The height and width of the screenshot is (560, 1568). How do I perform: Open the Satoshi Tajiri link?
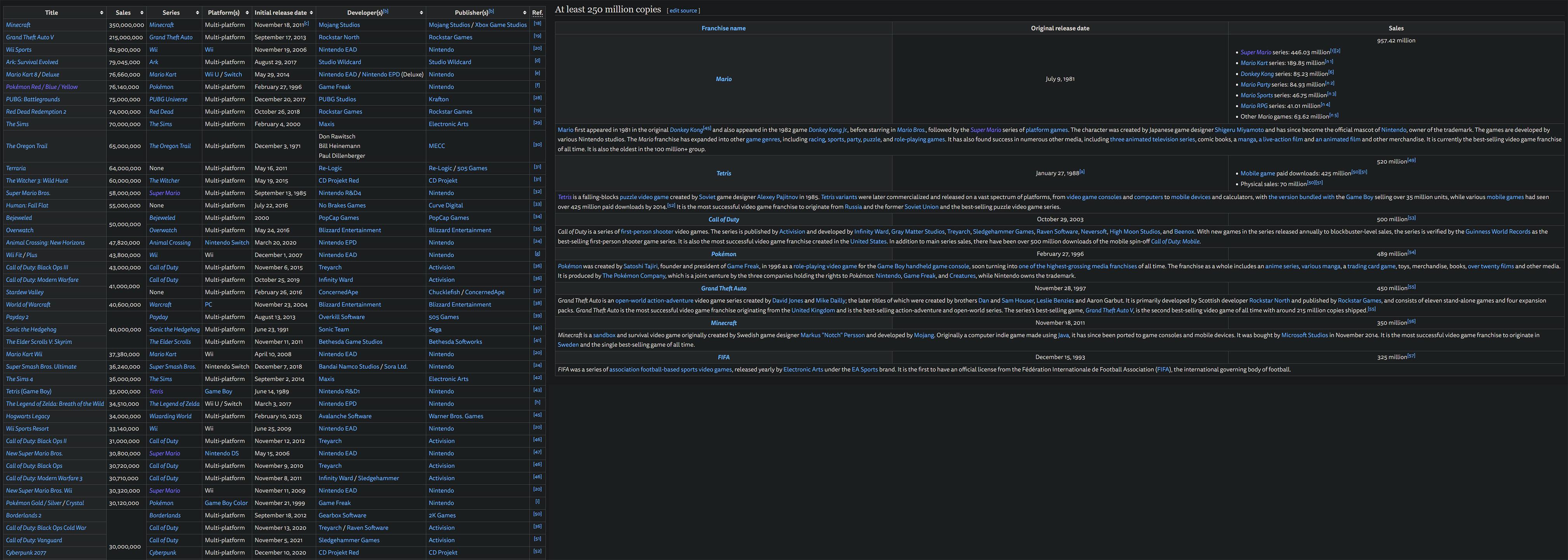click(640, 266)
